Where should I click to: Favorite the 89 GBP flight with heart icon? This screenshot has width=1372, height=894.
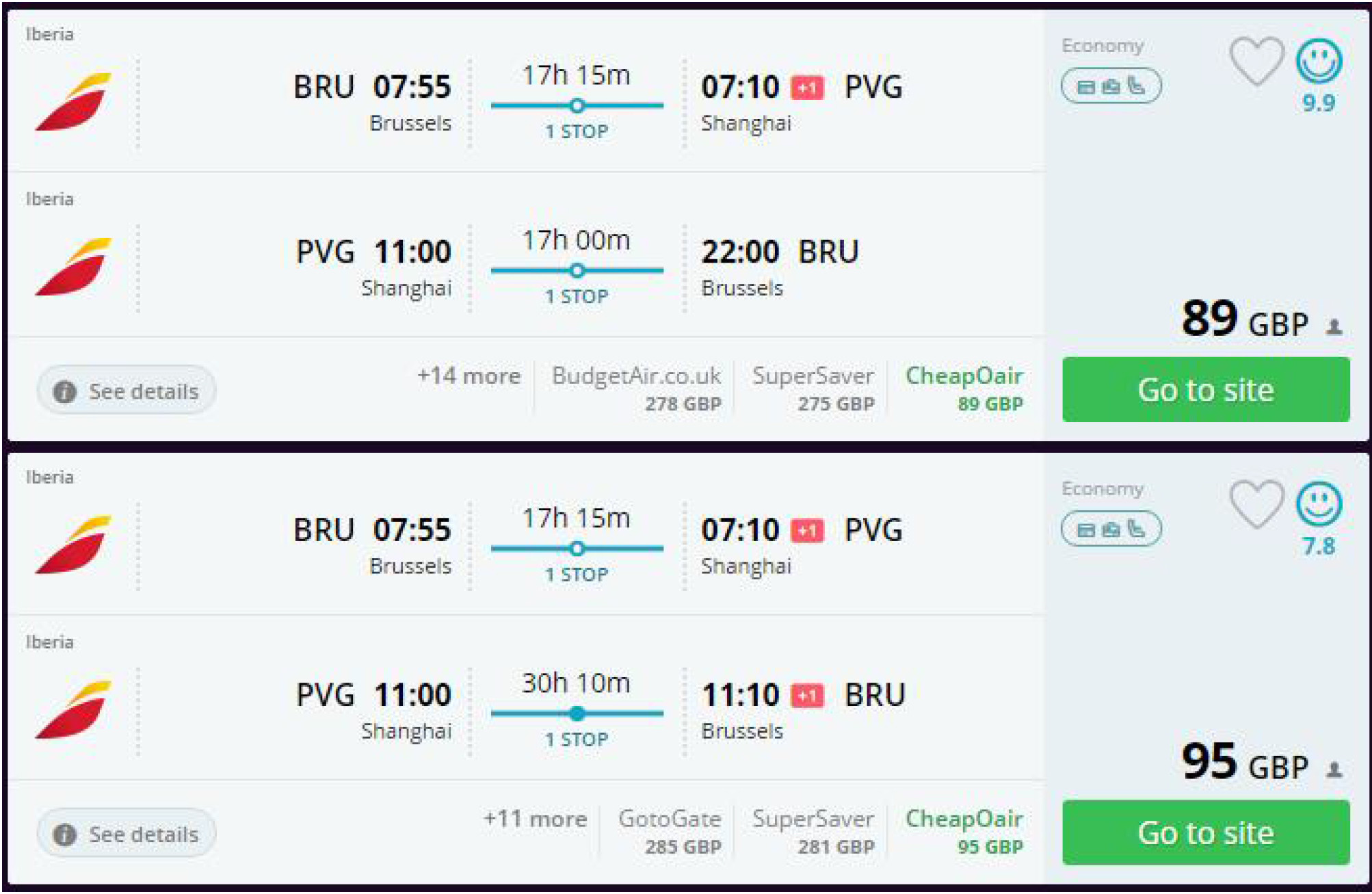click(x=1256, y=61)
